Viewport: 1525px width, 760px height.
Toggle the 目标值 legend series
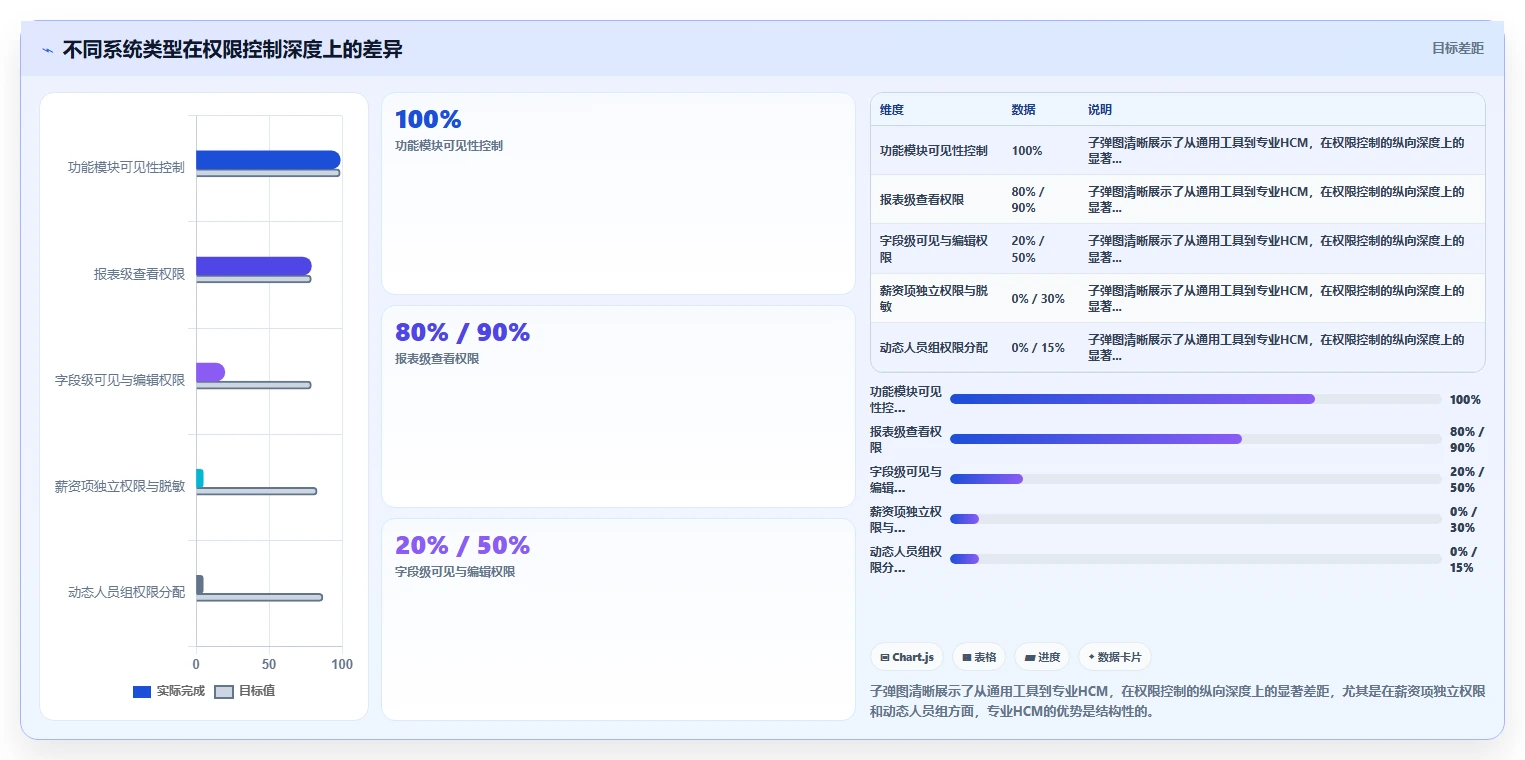click(x=245, y=691)
